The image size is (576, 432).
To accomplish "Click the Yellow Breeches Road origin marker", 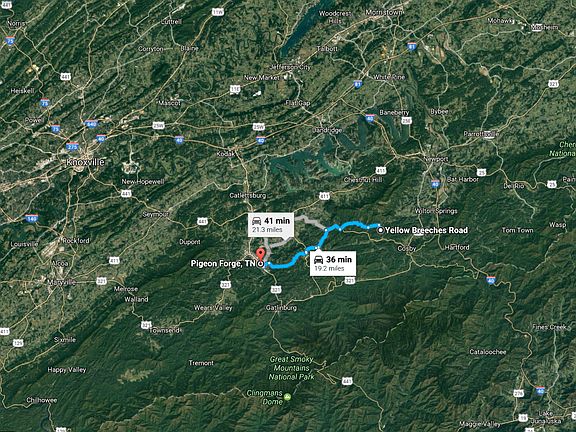I will click(x=381, y=230).
